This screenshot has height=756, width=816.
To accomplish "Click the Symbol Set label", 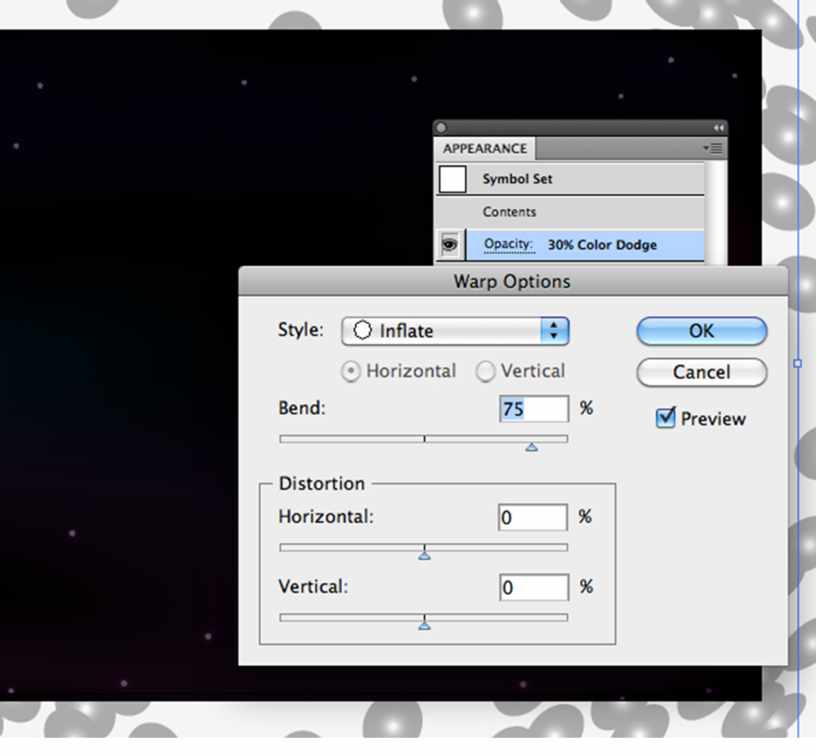I will [x=517, y=179].
